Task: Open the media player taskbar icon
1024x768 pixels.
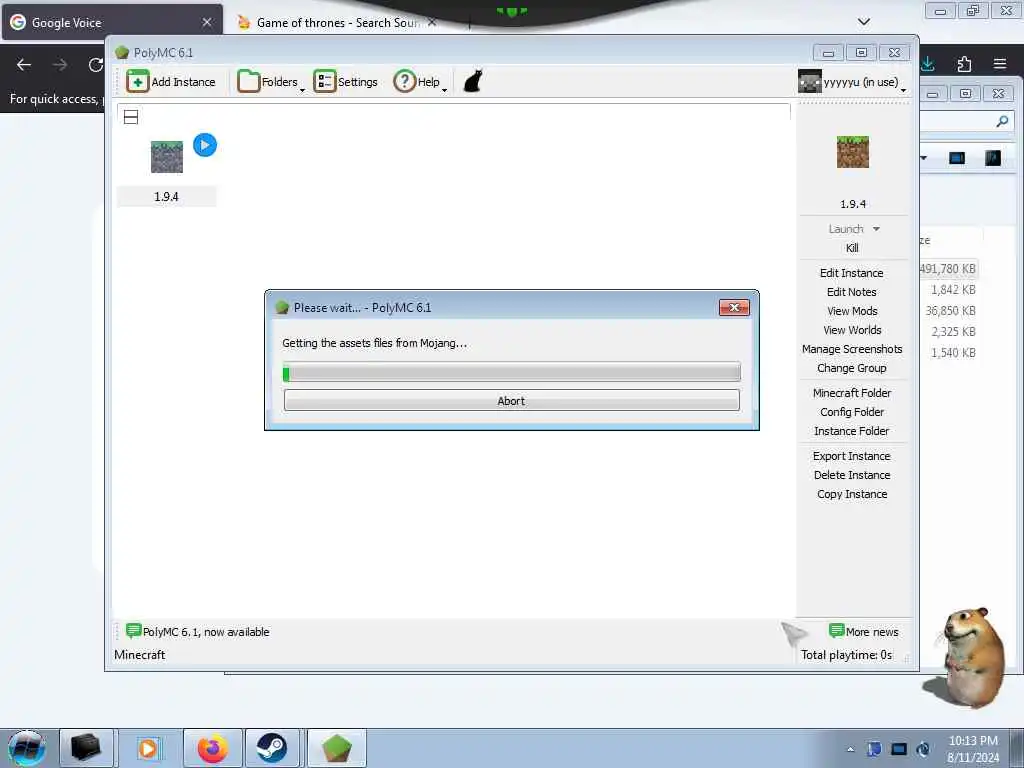Action: click(148, 748)
